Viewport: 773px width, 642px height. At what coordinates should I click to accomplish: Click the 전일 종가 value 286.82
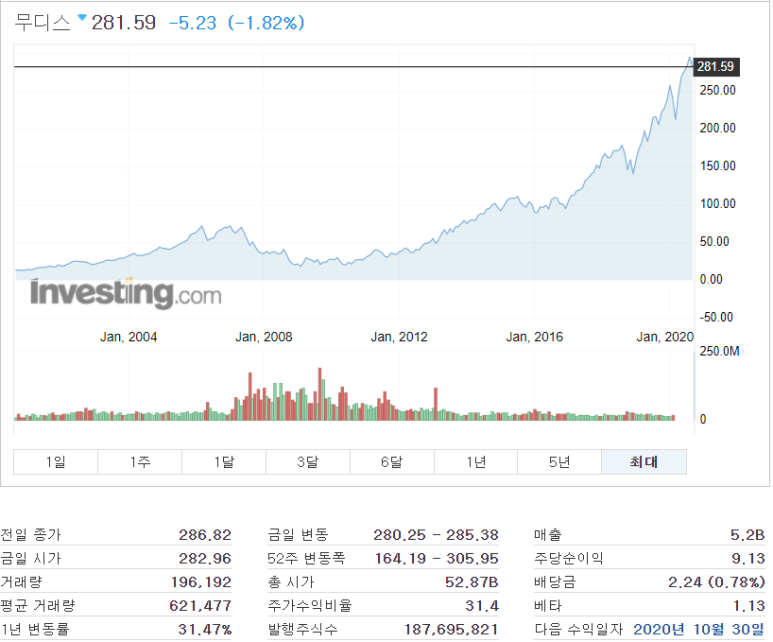point(205,535)
